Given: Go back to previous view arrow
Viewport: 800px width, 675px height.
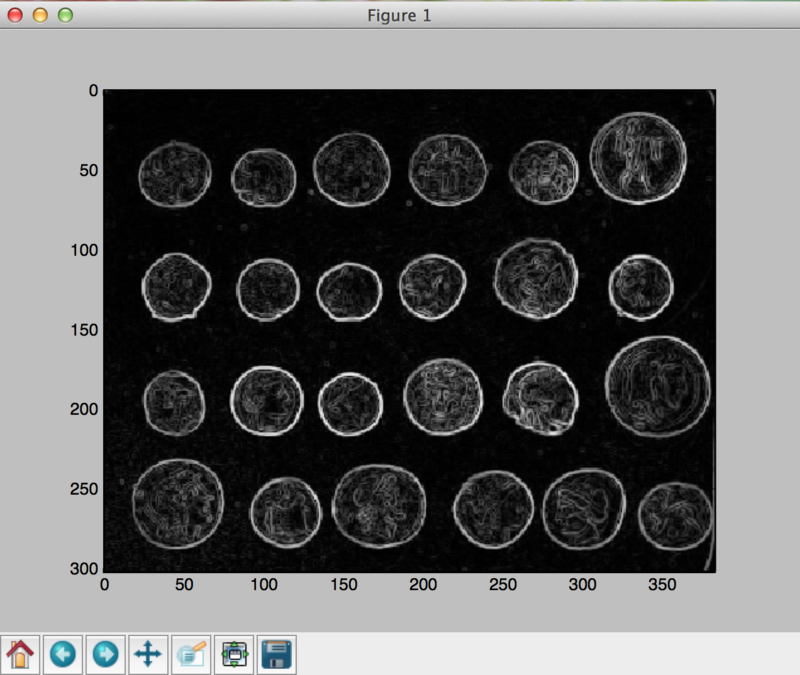Looking at the screenshot, I should (x=63, y=654).
